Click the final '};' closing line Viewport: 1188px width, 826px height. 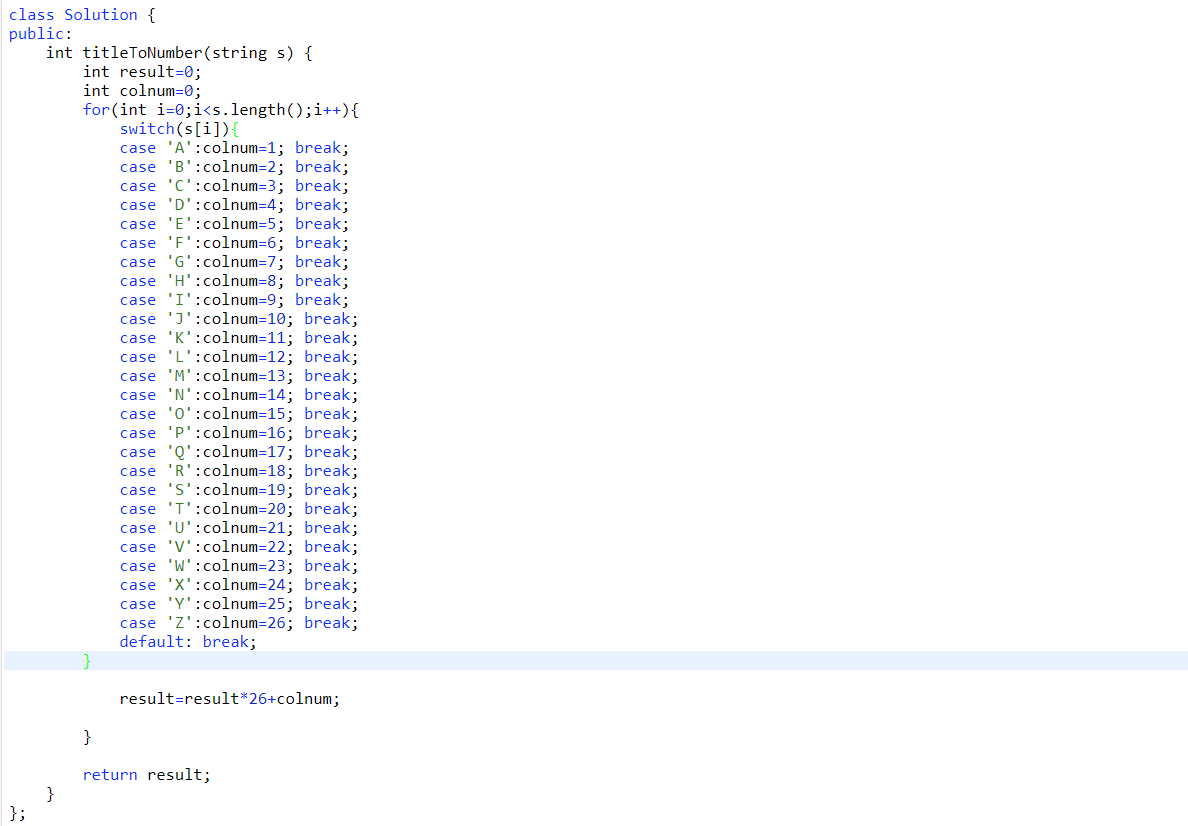[17, 813]
